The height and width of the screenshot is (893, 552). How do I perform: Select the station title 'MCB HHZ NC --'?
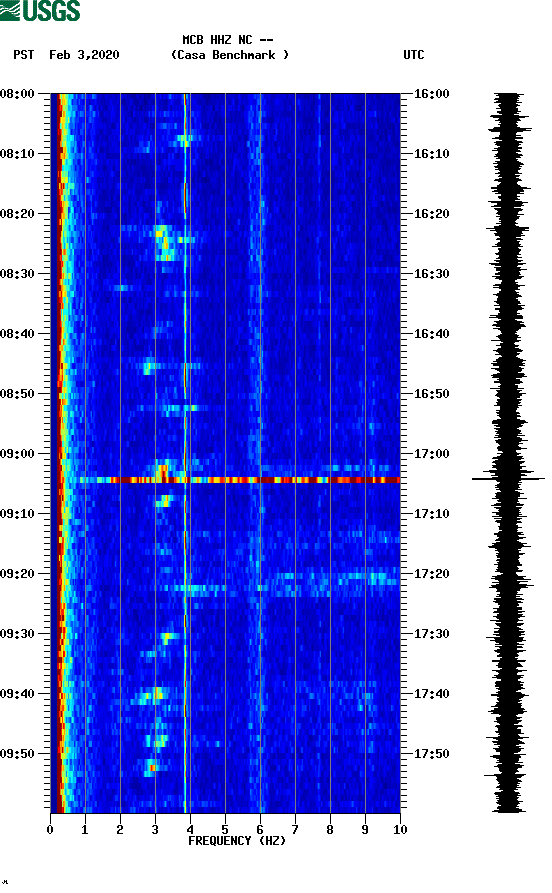[227, 40]
